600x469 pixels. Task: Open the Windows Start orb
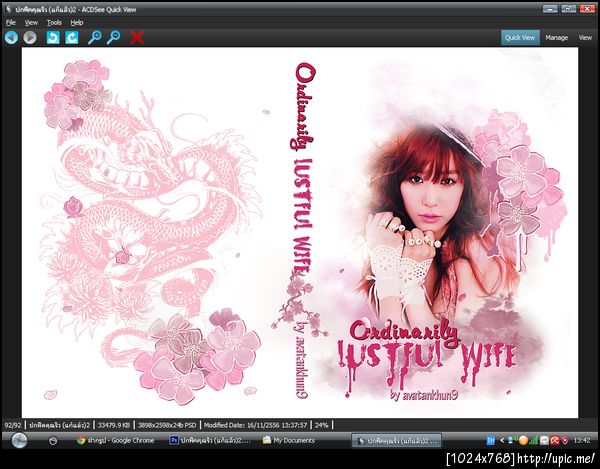[19, 440]
